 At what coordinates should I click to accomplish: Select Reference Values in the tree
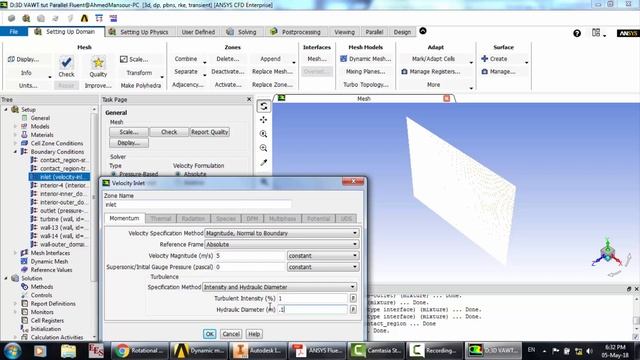point(47,270)
